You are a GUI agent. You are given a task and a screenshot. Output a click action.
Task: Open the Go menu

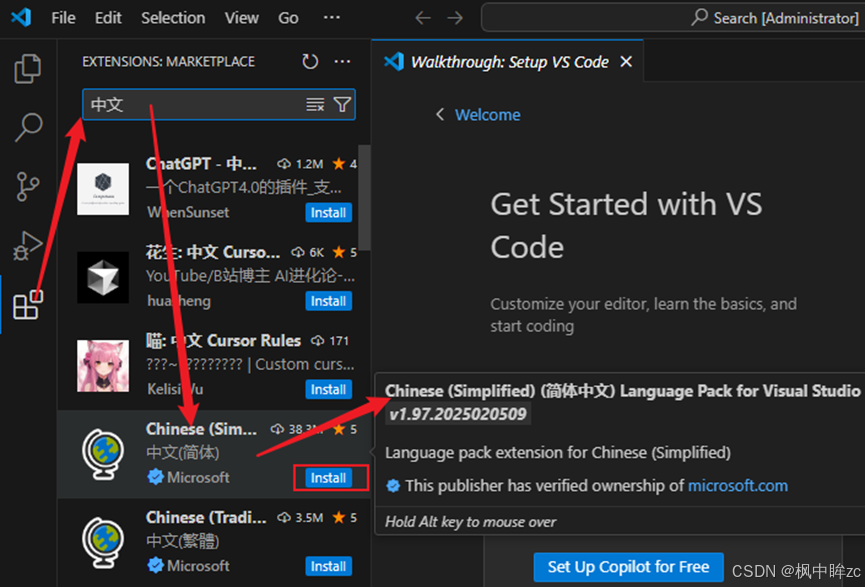pos(289,18)
